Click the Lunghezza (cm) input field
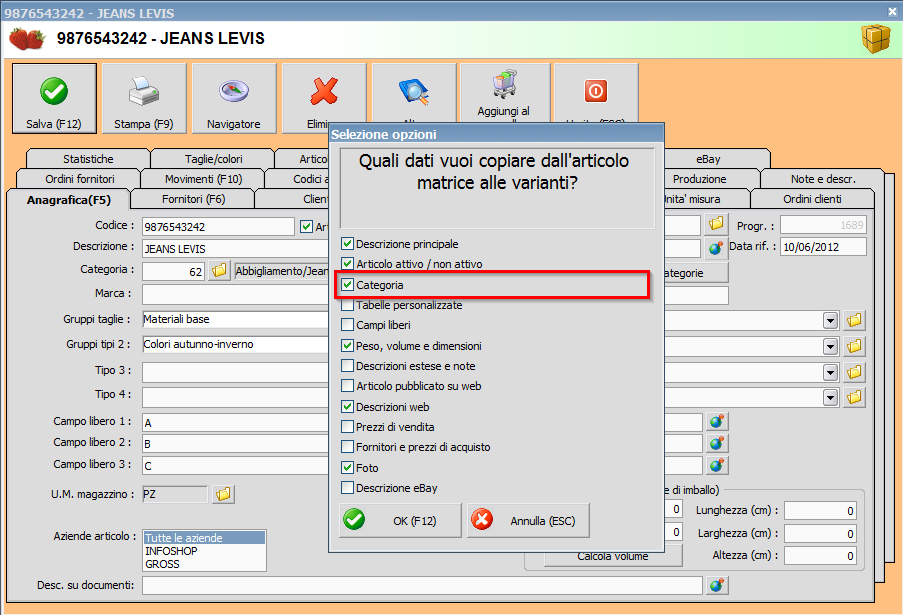Screen dimensions: 903x615 click(820, 511)
